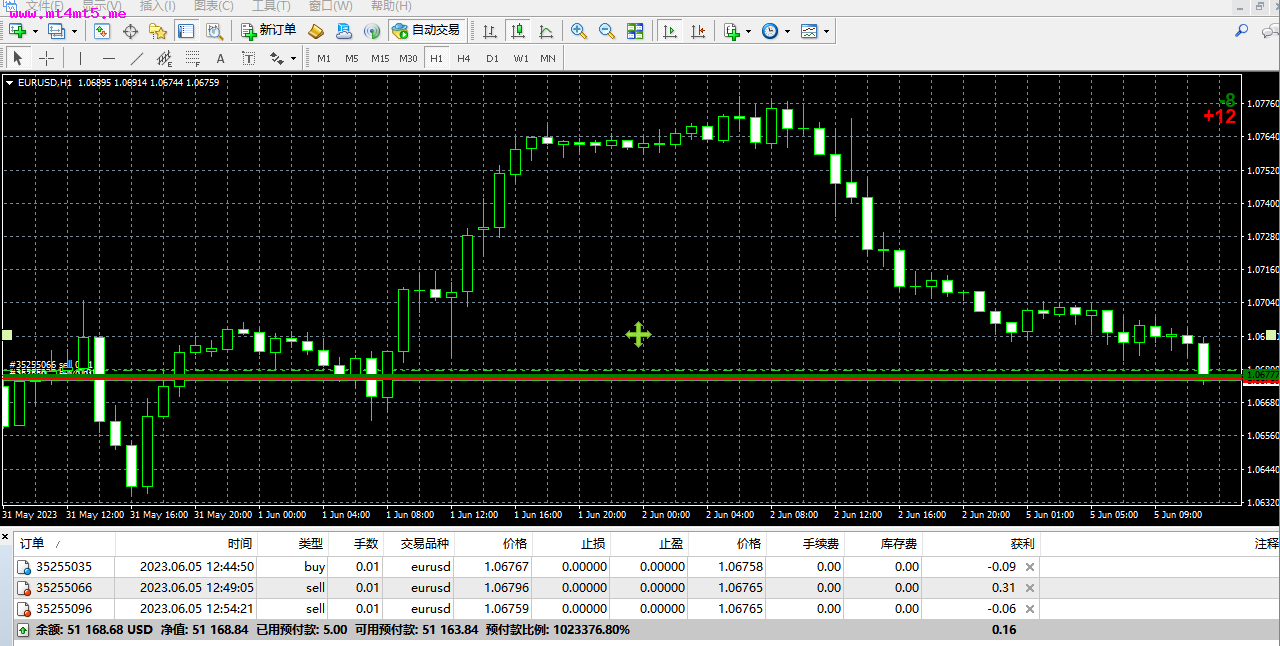Open the 图表(C) menu
This screenshot has height=646, width=1280.
(213, 6)
